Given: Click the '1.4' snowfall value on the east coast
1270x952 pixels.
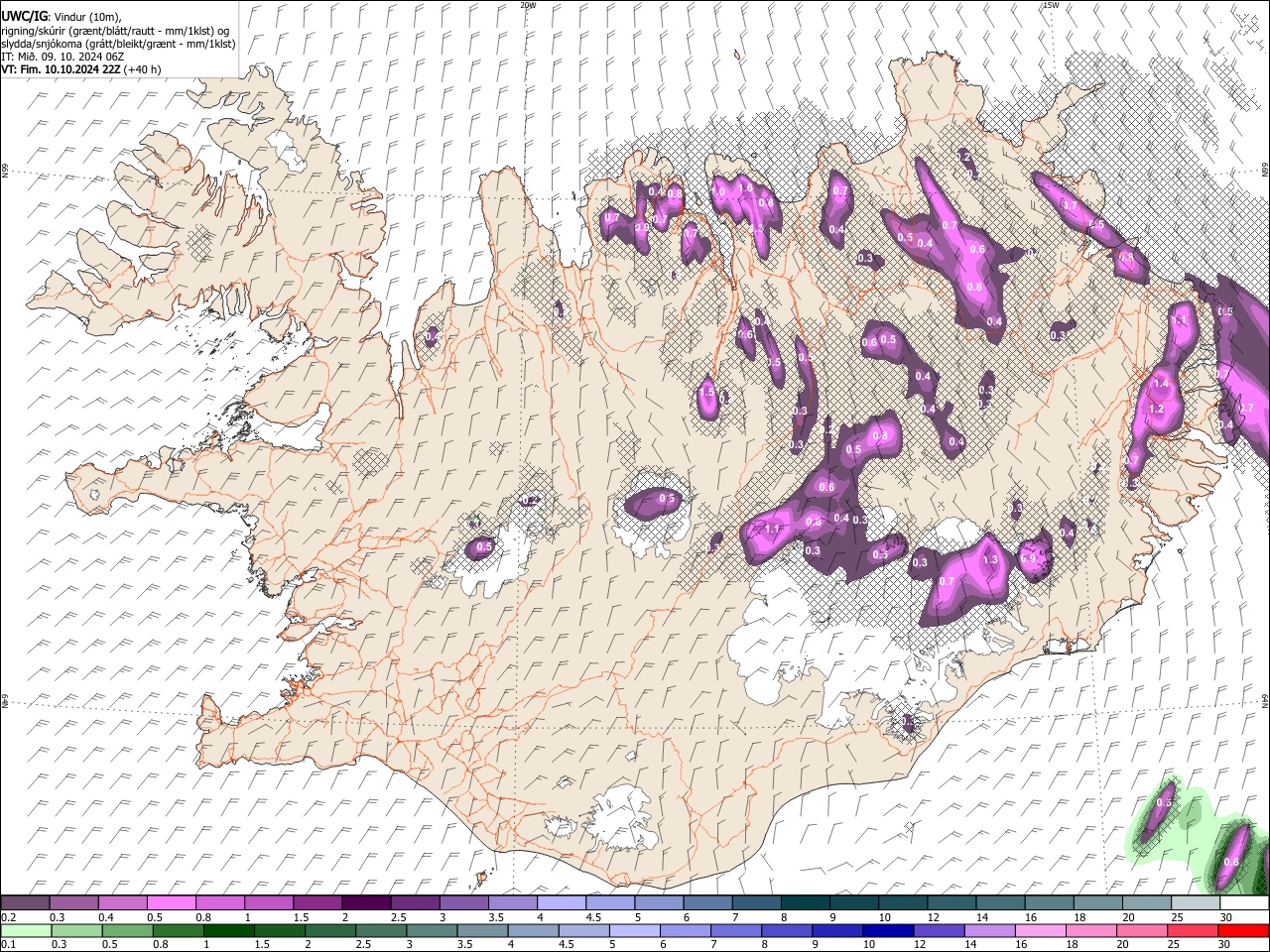Looking at the screenshot, I should [1161, 383].
